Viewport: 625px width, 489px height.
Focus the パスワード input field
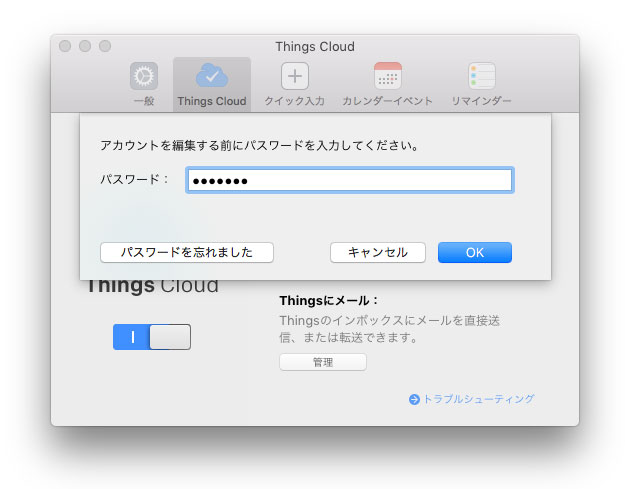point(350,180)
